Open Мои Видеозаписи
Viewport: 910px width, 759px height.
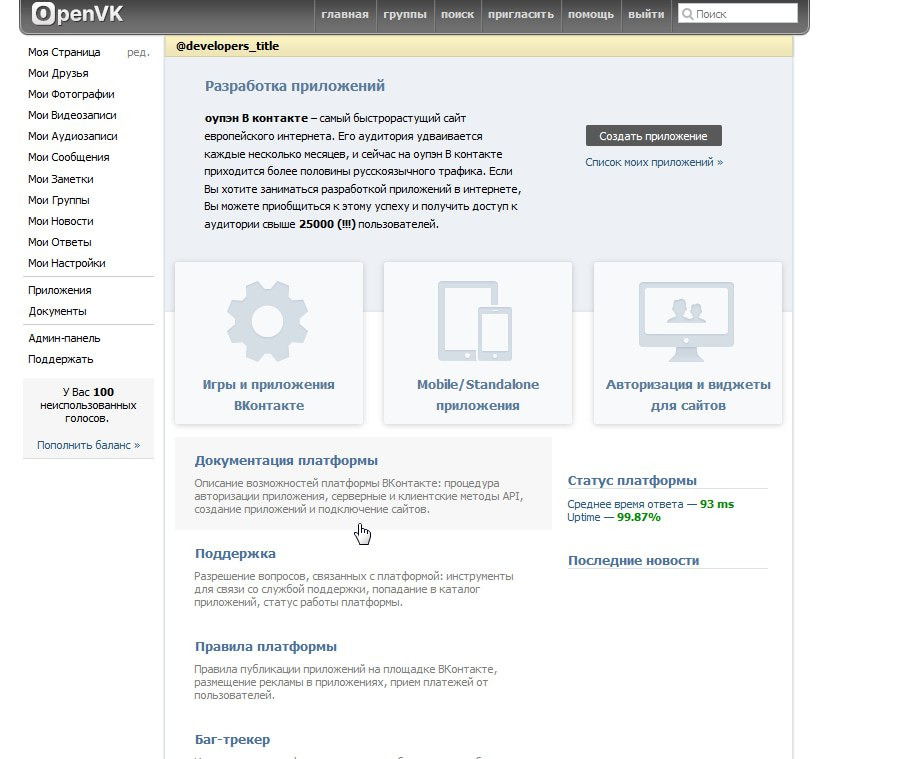point(72,115)
